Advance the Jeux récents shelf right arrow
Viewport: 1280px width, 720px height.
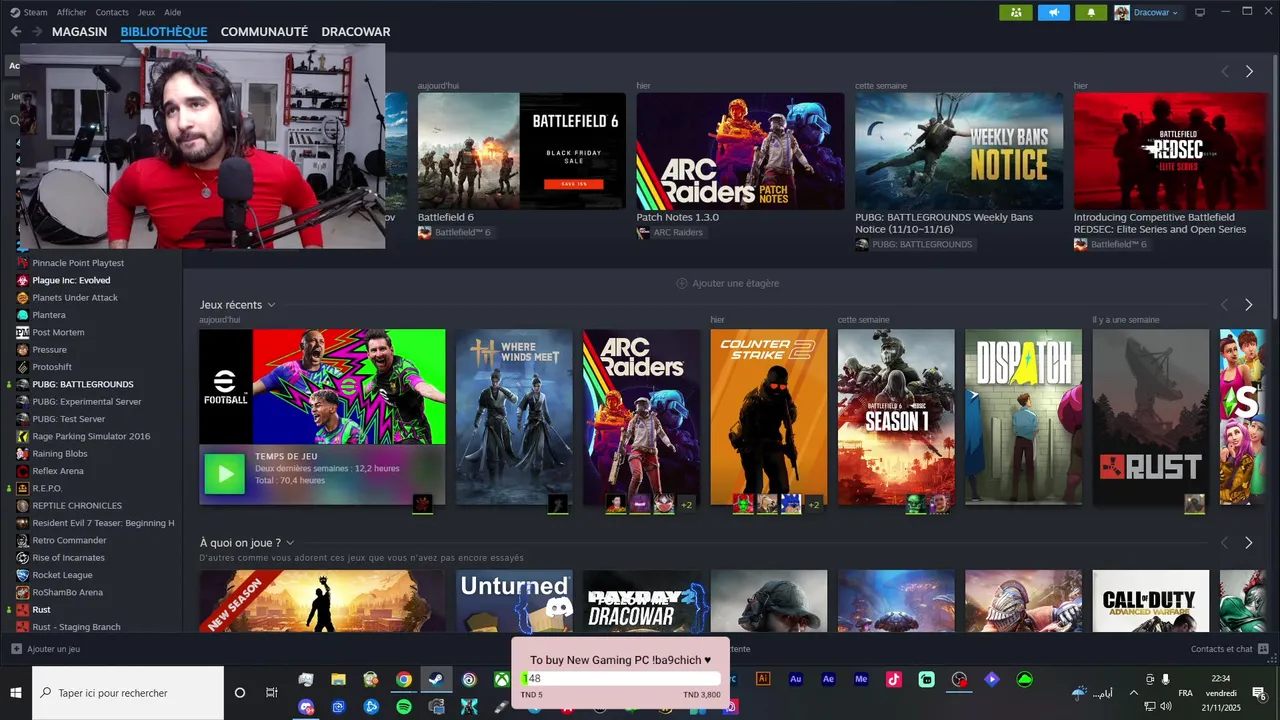(x=1248, y=305)
